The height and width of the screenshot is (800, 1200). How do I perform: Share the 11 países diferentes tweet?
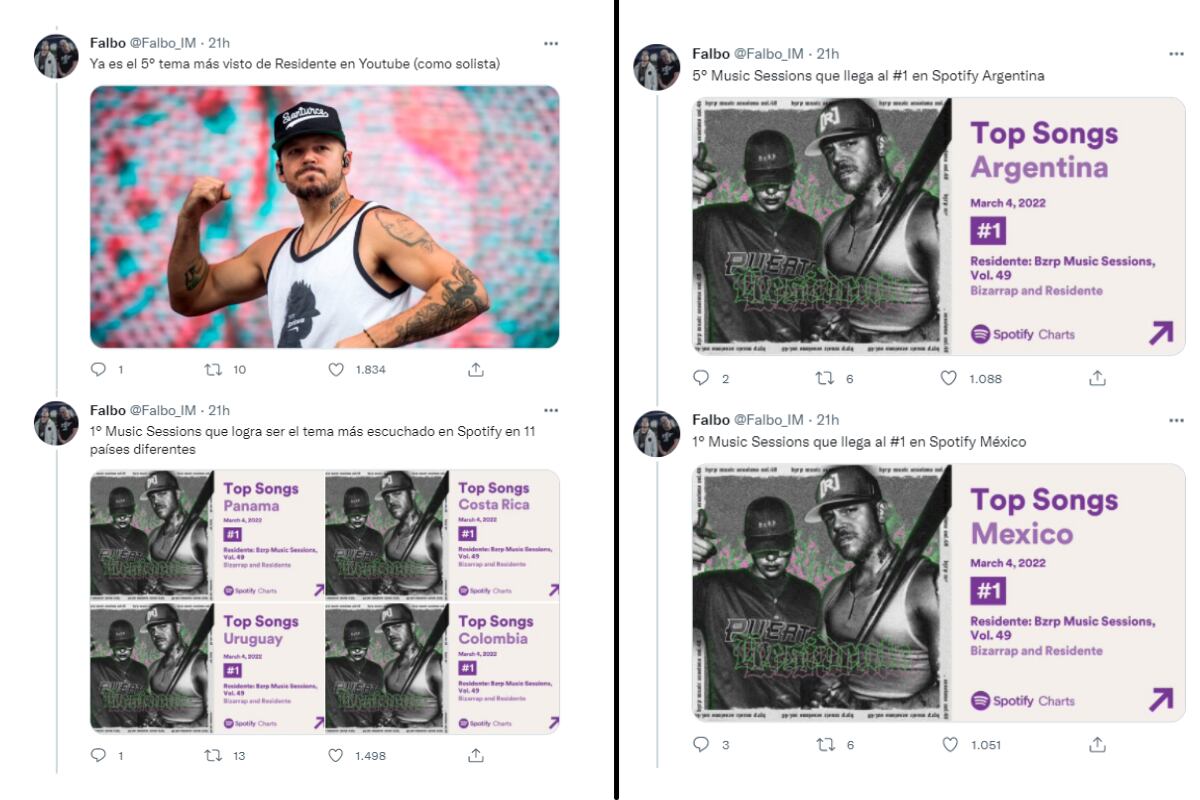(476, 755)
